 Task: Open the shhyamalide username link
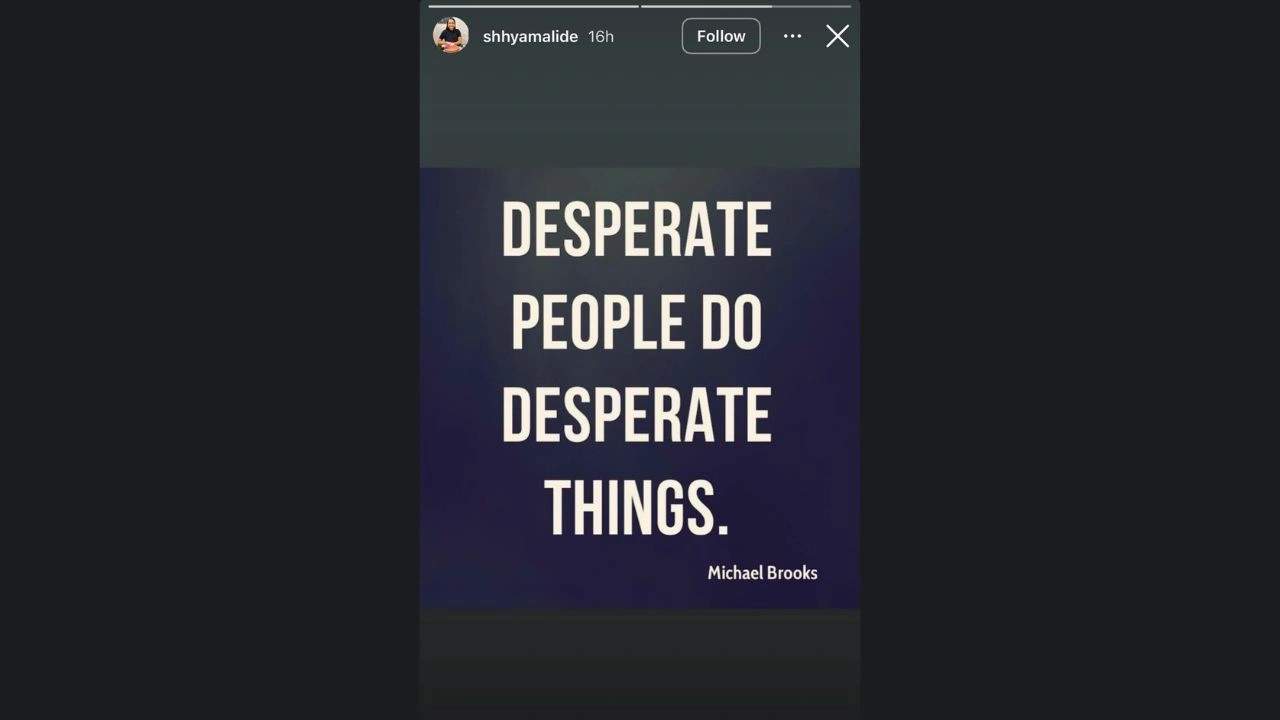pyautogui.click(x=530, y=36)
